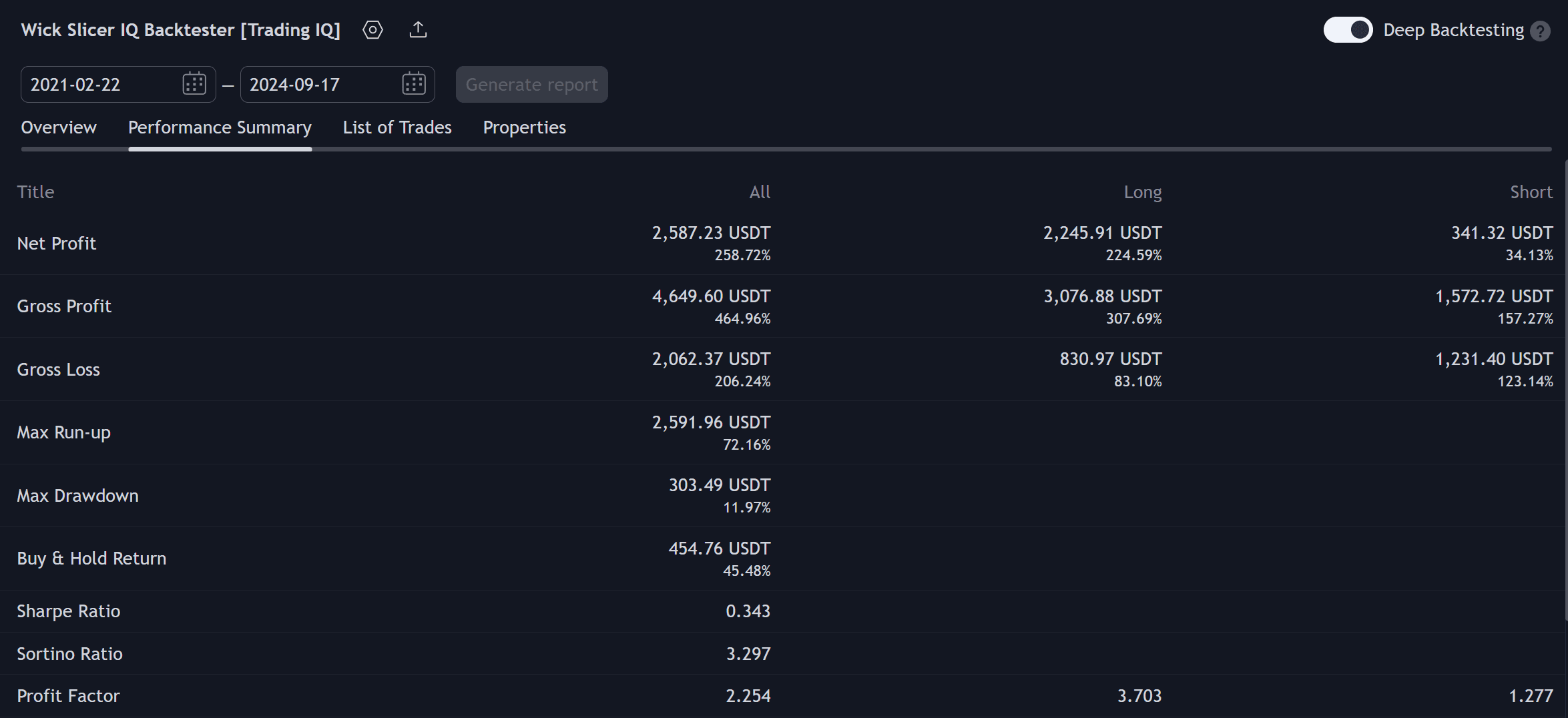Click the Profit Factor row label
1568x718 pixels.
[68, 696]
